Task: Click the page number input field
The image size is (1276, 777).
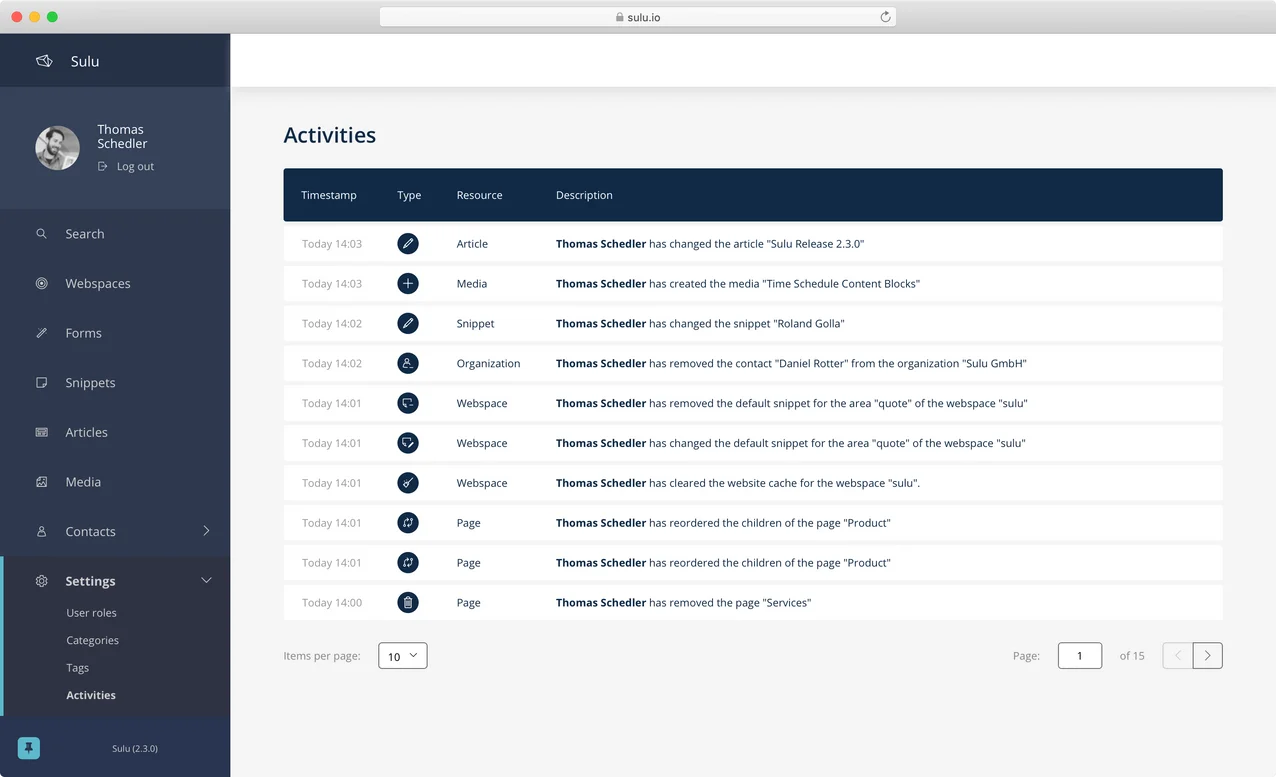Action: [x=1079, y=655]
